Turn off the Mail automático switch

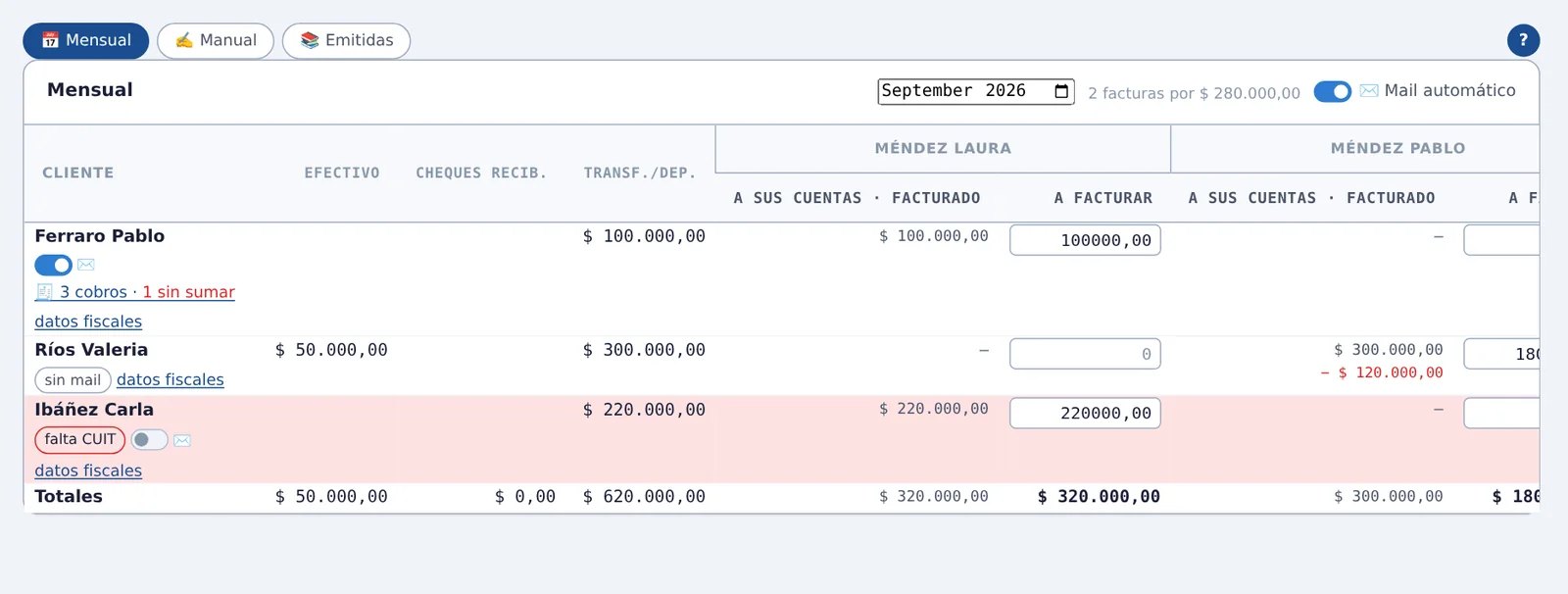1333,91
